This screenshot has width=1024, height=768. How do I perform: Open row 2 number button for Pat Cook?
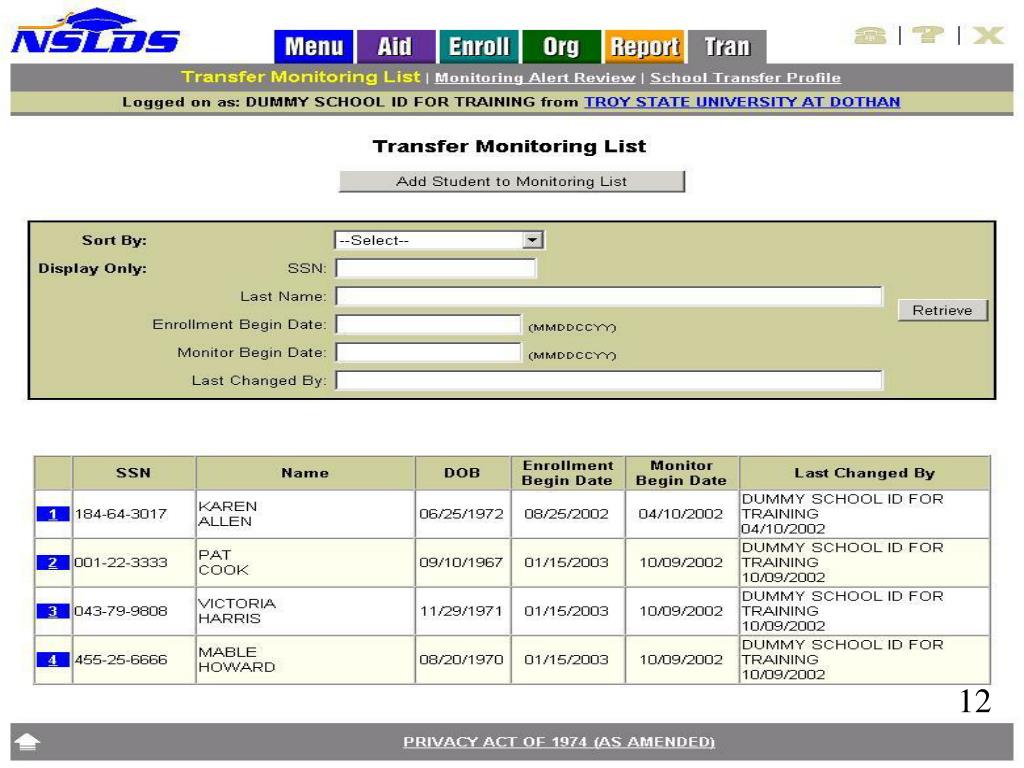pyautogui.click(x=53, y=562)
